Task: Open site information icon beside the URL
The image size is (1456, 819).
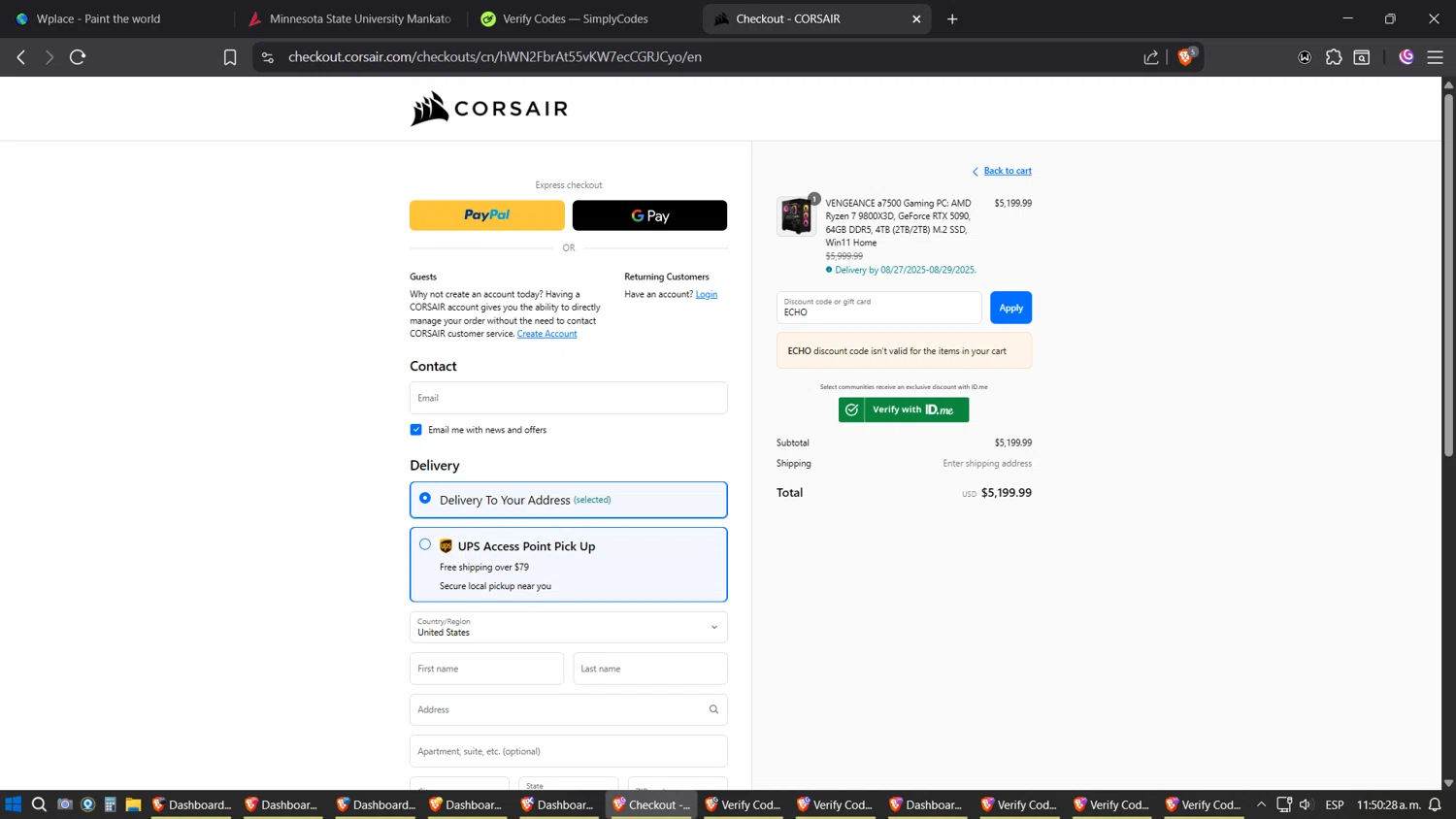Action: 268,57
